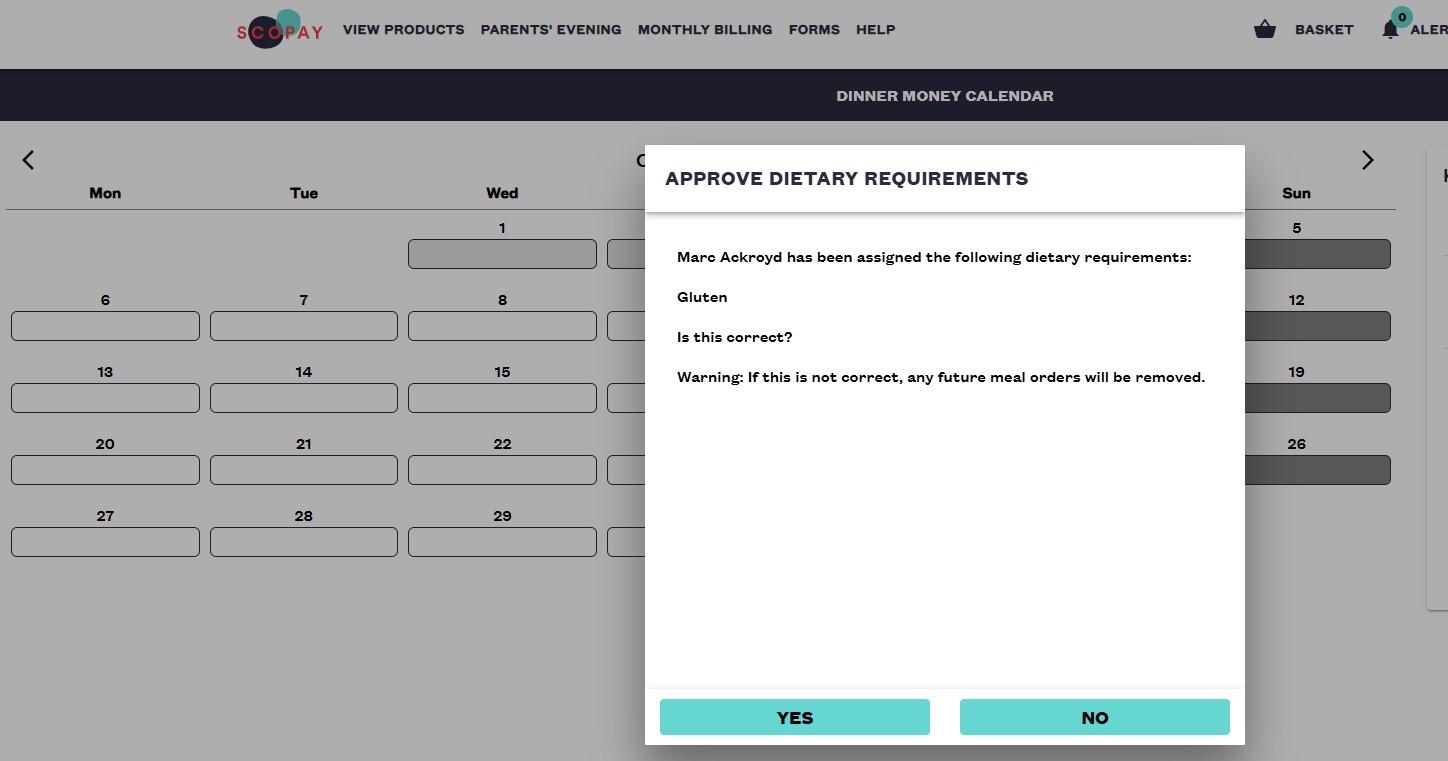
Task: Click the Sunday 12 greyed slot
Action: coord(1317,326)
